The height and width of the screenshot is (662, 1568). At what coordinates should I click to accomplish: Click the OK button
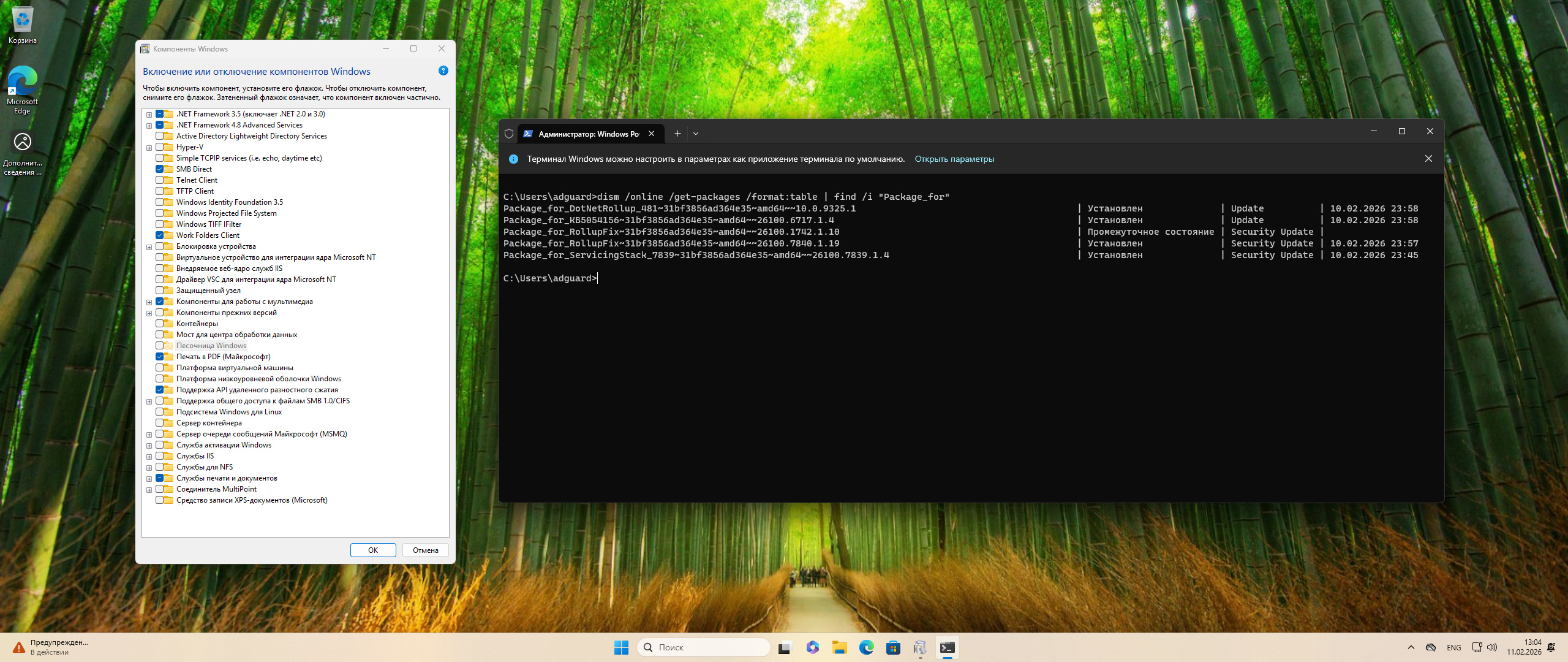pos(372,550)
